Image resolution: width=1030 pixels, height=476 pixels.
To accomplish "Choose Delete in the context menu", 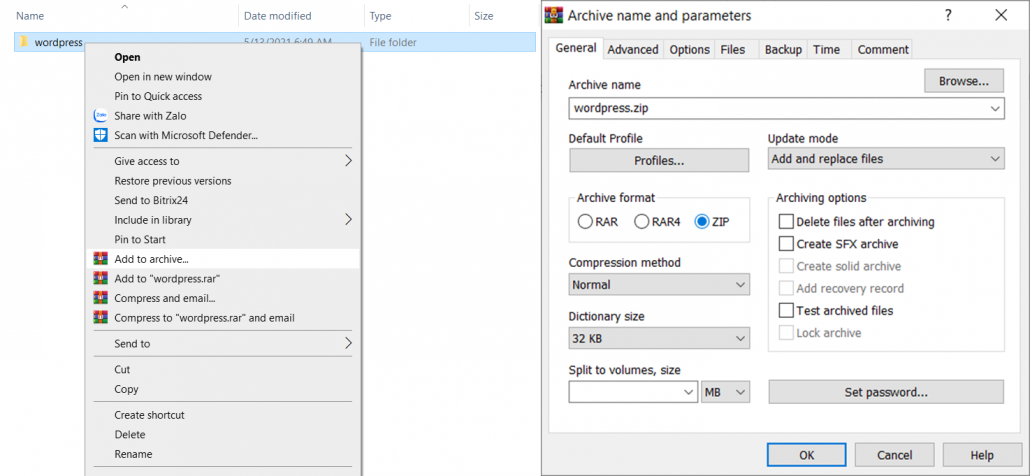I will click(223, 435).
